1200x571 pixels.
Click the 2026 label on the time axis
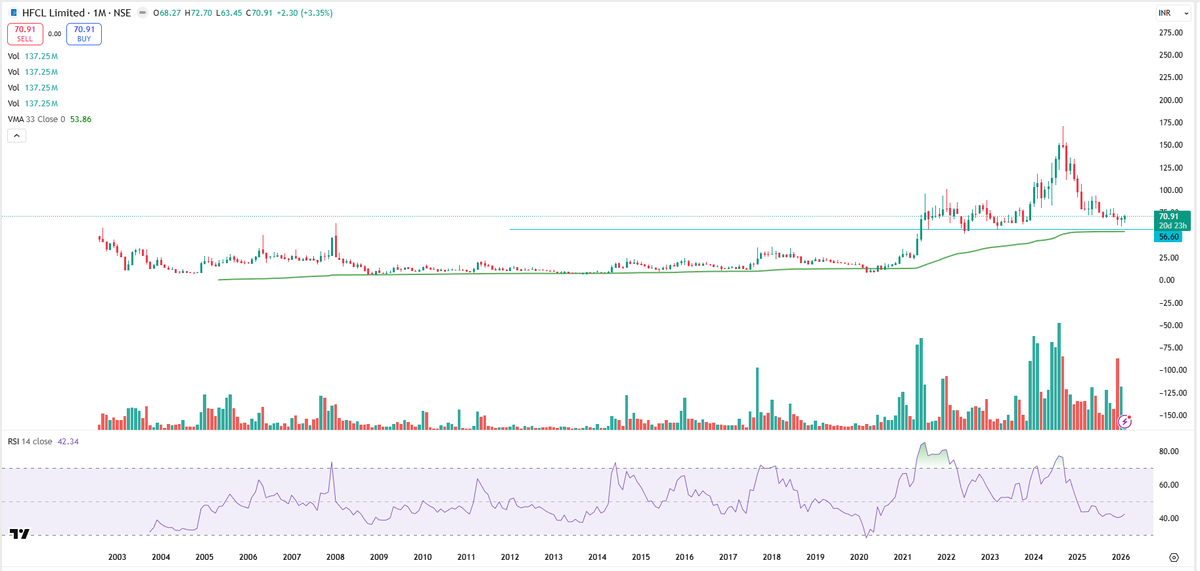[1121, 556]
